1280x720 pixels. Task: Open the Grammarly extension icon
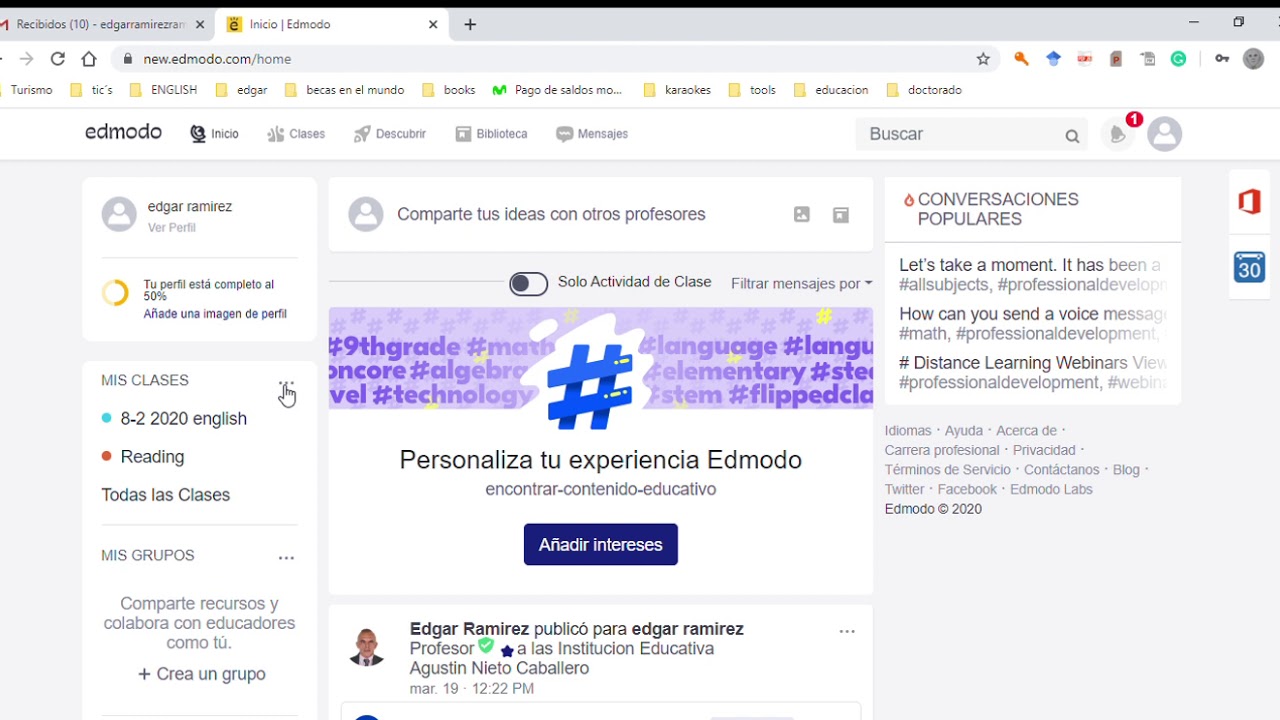pos(1179,59)
